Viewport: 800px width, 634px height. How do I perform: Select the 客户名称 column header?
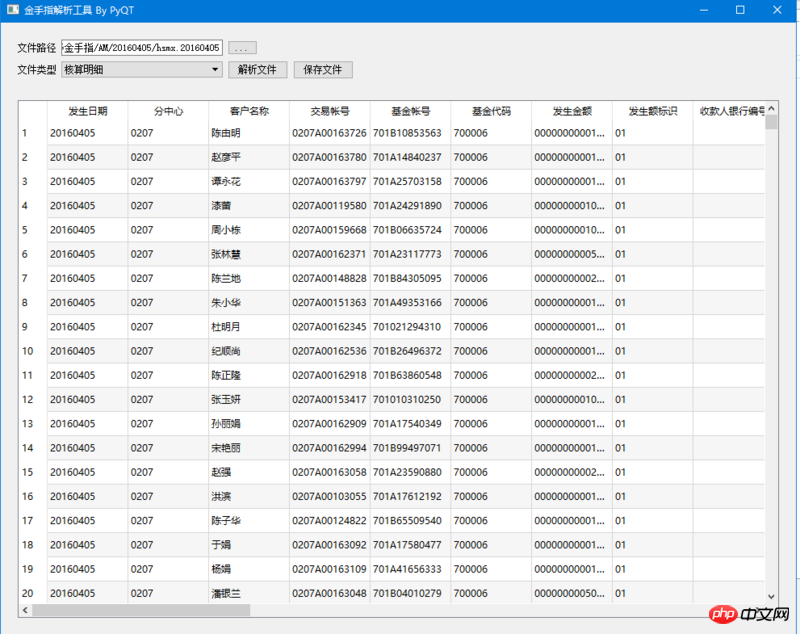pyautogui.click(x=249, y=111)
